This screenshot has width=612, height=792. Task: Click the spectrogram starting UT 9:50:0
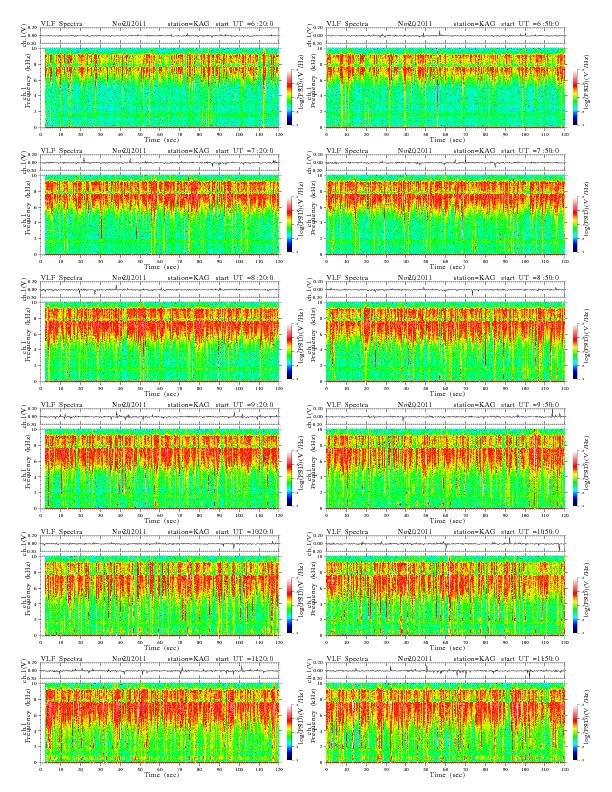point(445,469)
